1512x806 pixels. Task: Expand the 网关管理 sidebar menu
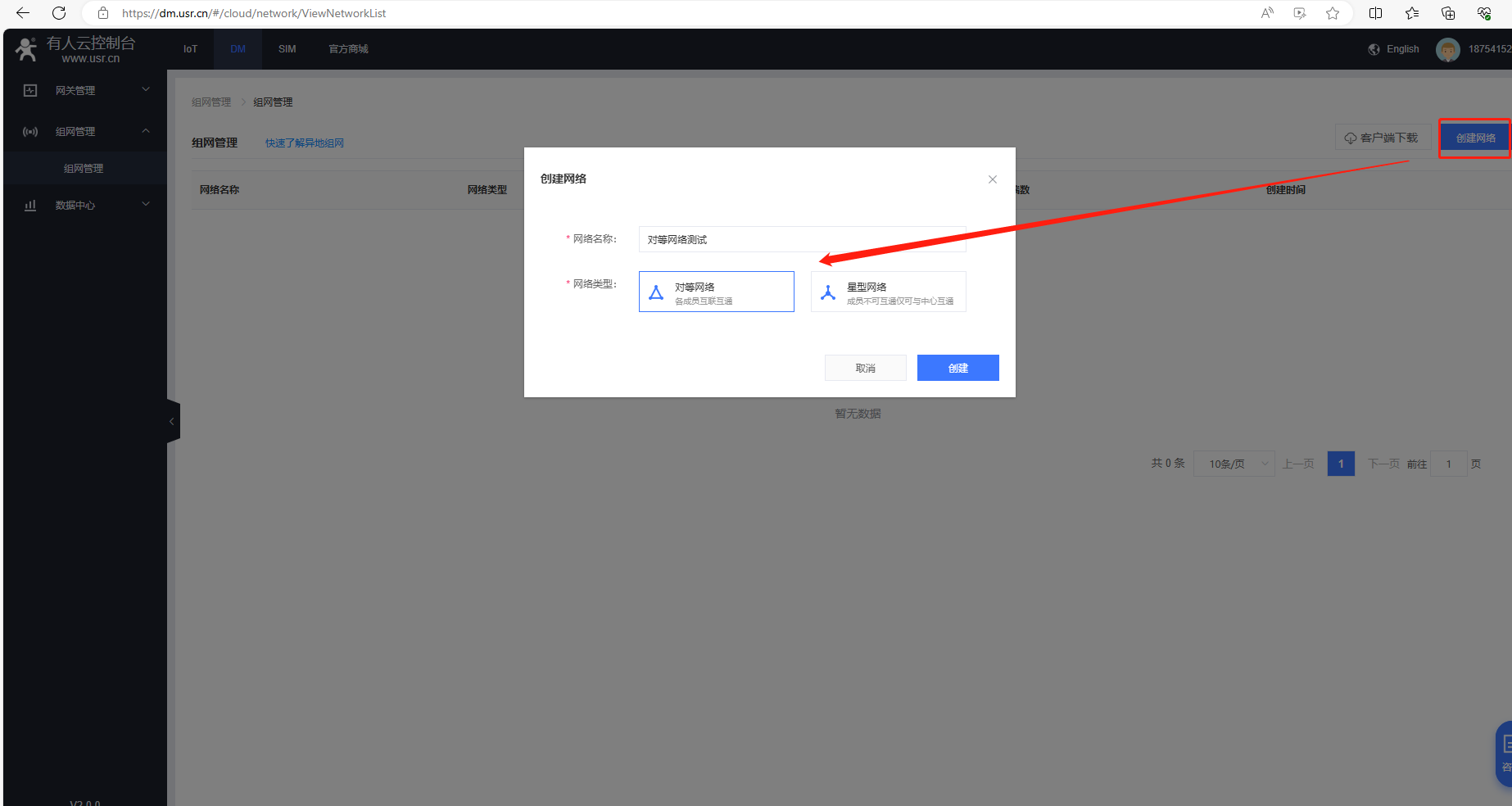(85, 90)
